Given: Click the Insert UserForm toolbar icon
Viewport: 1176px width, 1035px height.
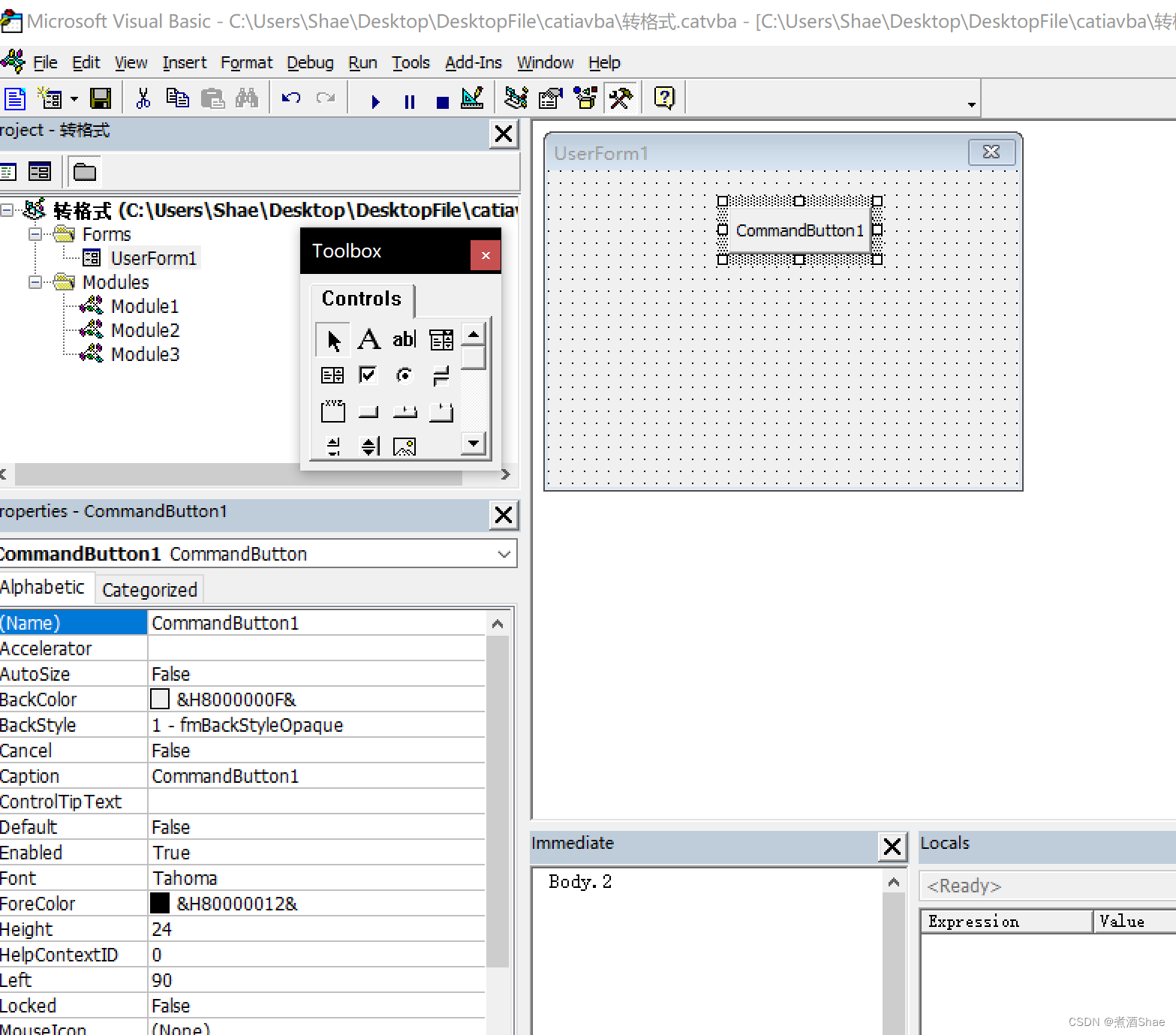Looking at the screenshot, I should 50,98.
